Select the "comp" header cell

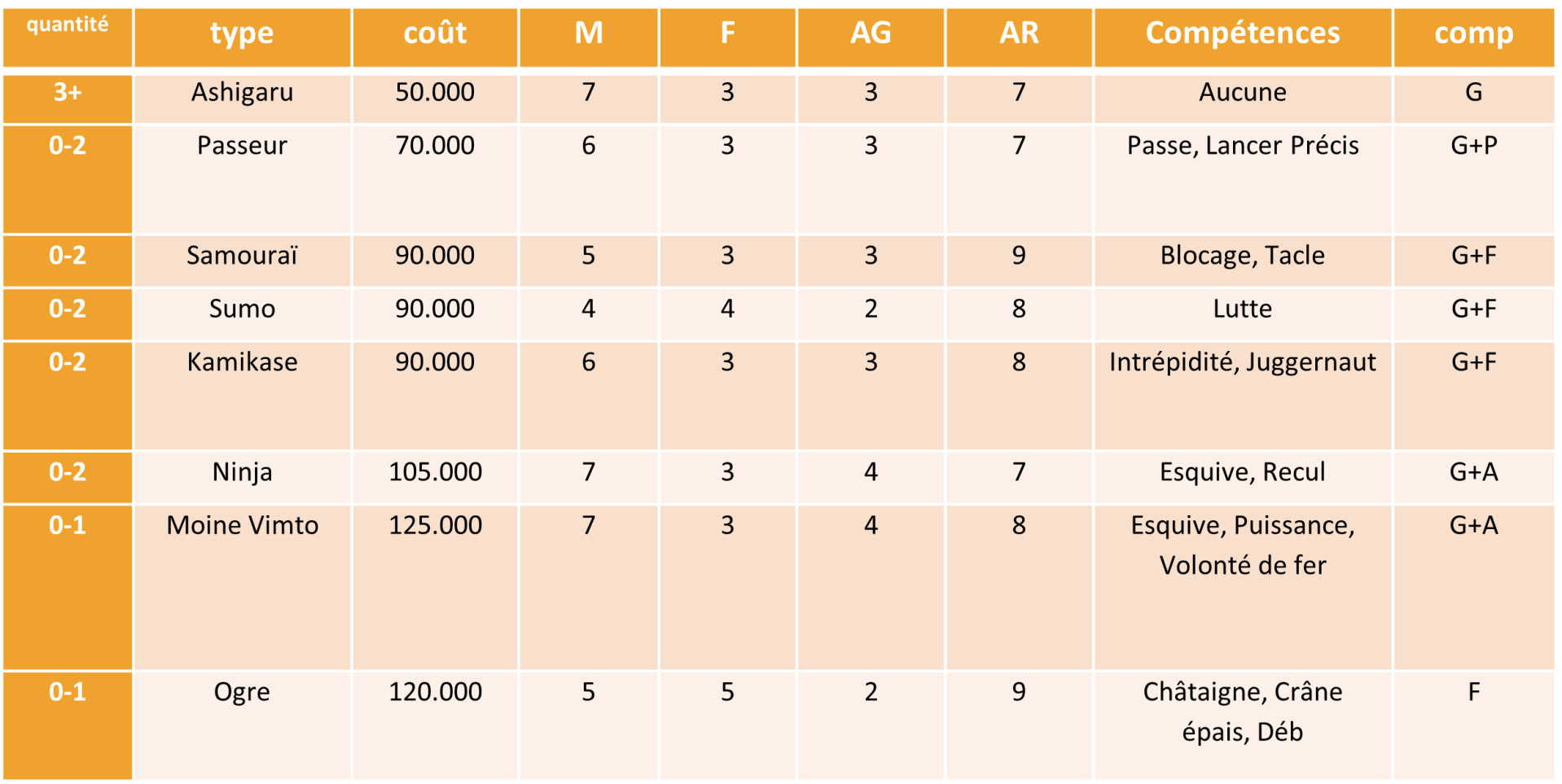point(1473,33)
